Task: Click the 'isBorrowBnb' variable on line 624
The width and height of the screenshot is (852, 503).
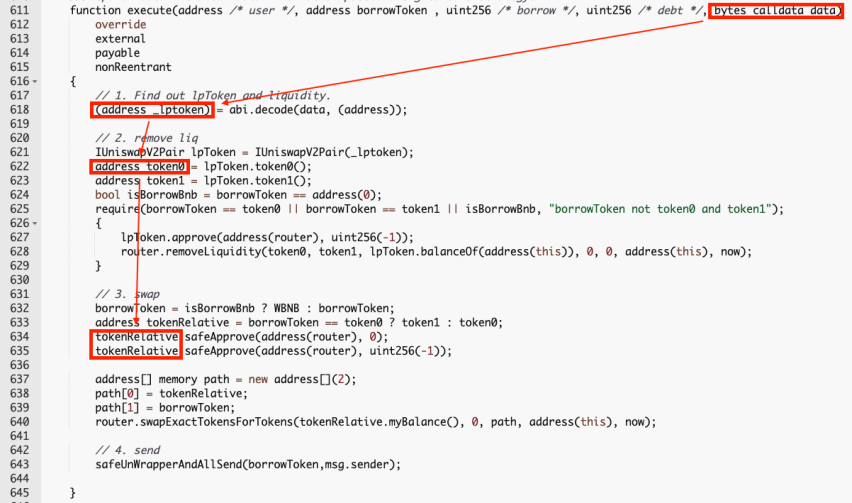Action: pyautogui.click(x=162, y=195)
